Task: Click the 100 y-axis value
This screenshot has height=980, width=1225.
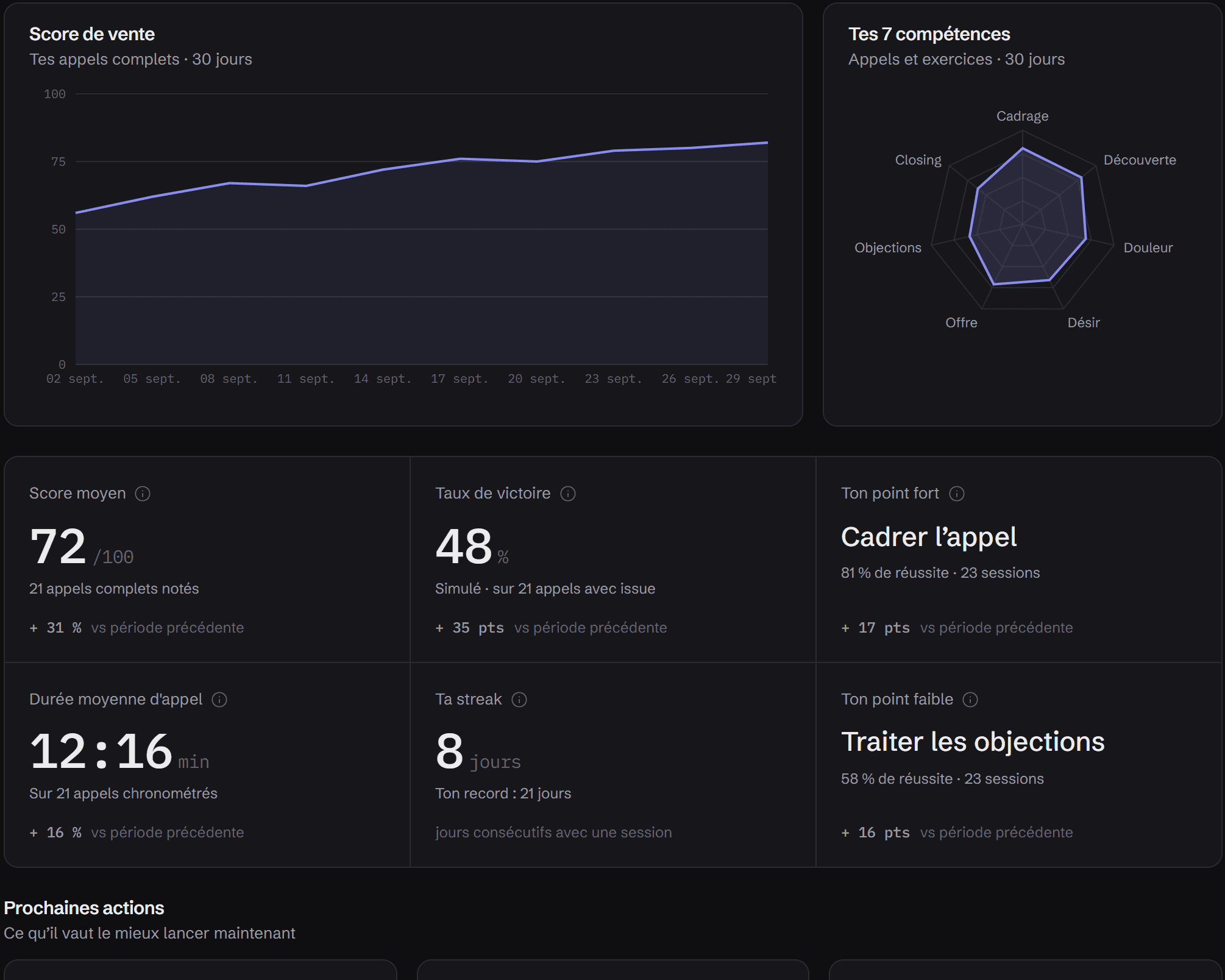Action: (x=55, y=94)
